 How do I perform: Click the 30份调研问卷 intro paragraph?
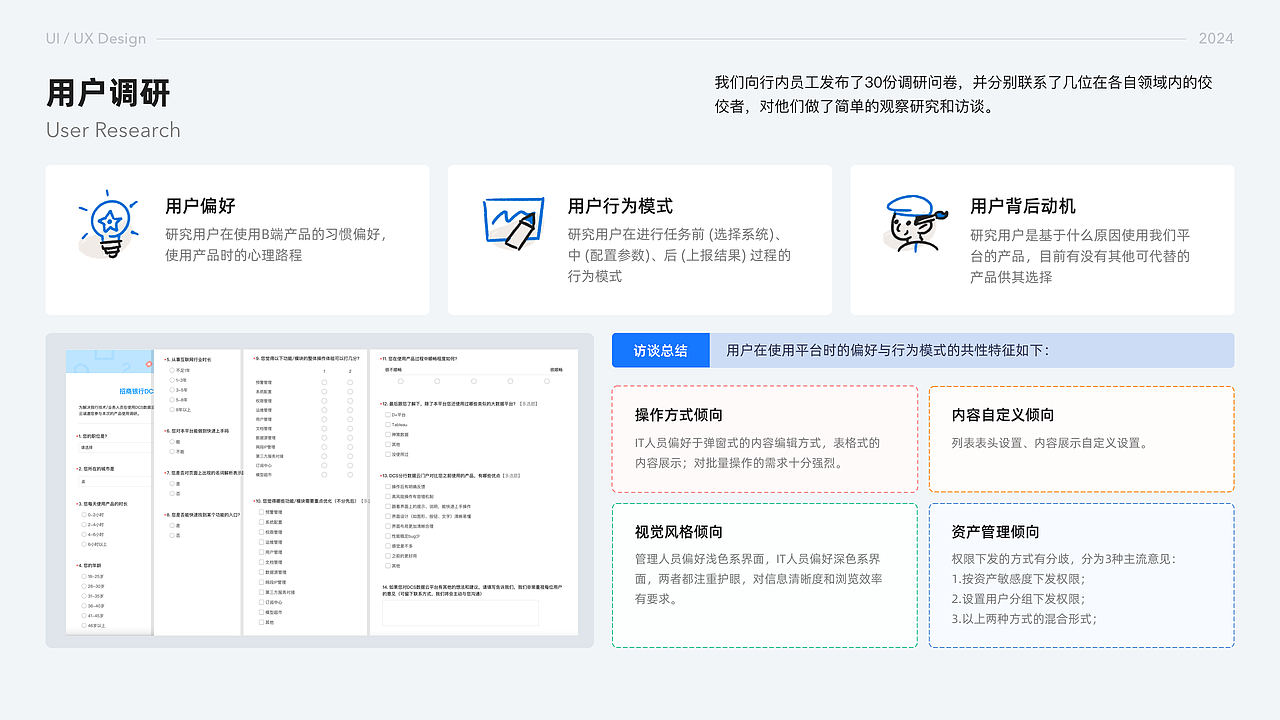tap(963, 94)
